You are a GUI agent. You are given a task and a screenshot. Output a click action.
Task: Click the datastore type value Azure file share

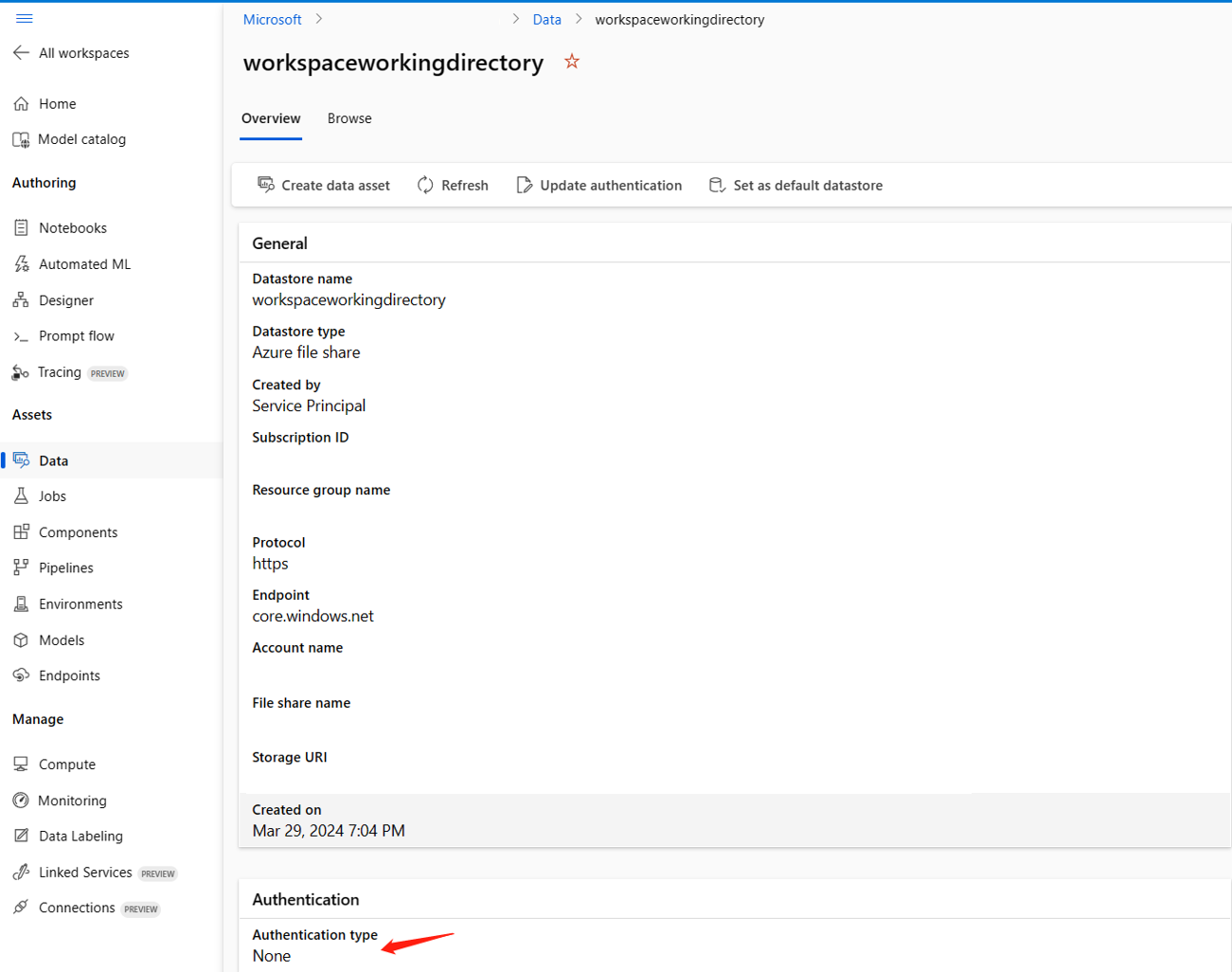point(306,352)
